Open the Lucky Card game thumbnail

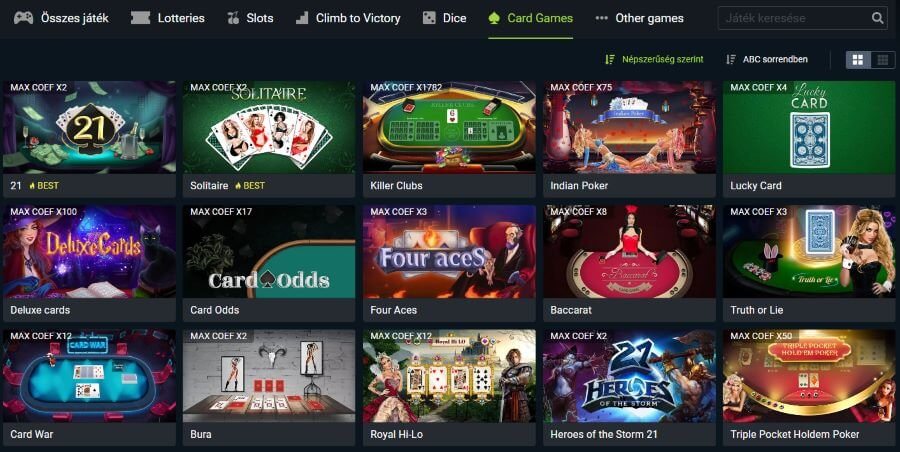[809, 128]
